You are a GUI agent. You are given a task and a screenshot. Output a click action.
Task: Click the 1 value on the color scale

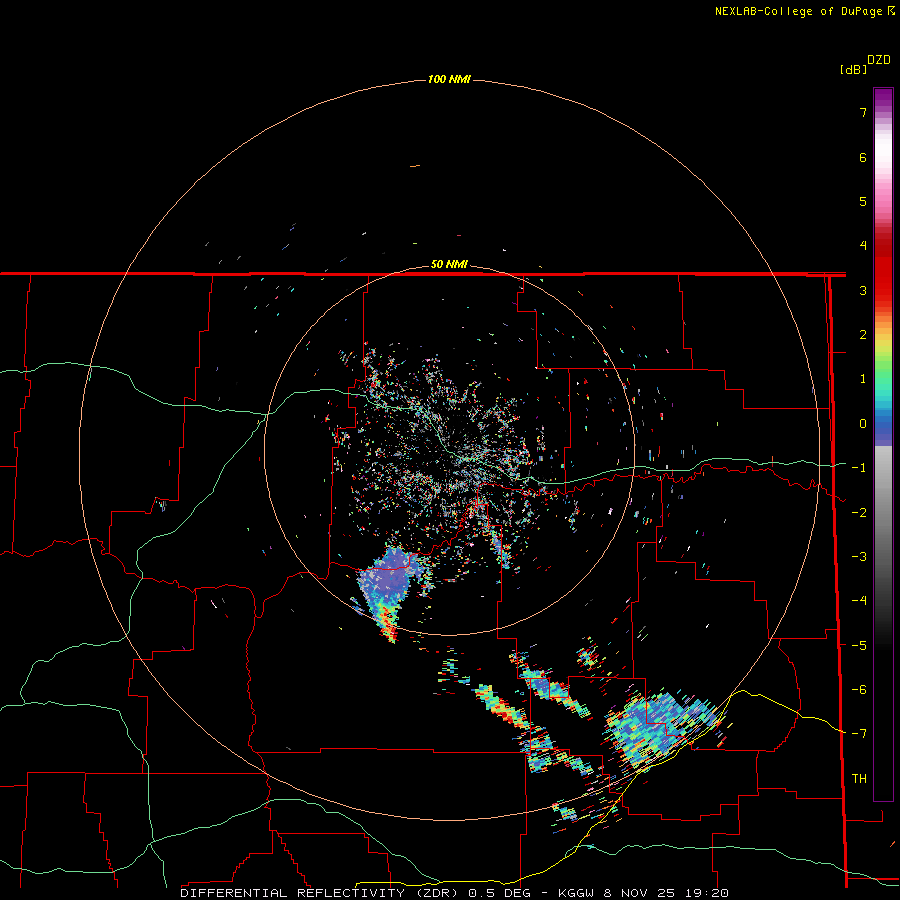[x=863, y=379]
